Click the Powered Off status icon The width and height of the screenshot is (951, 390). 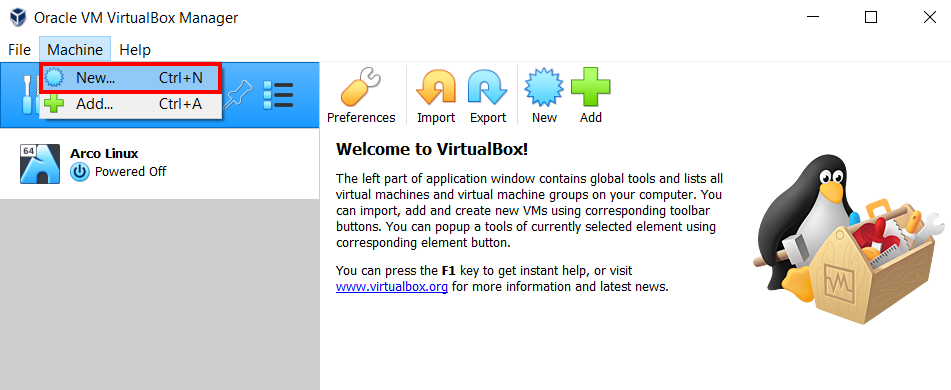point(79,172)
